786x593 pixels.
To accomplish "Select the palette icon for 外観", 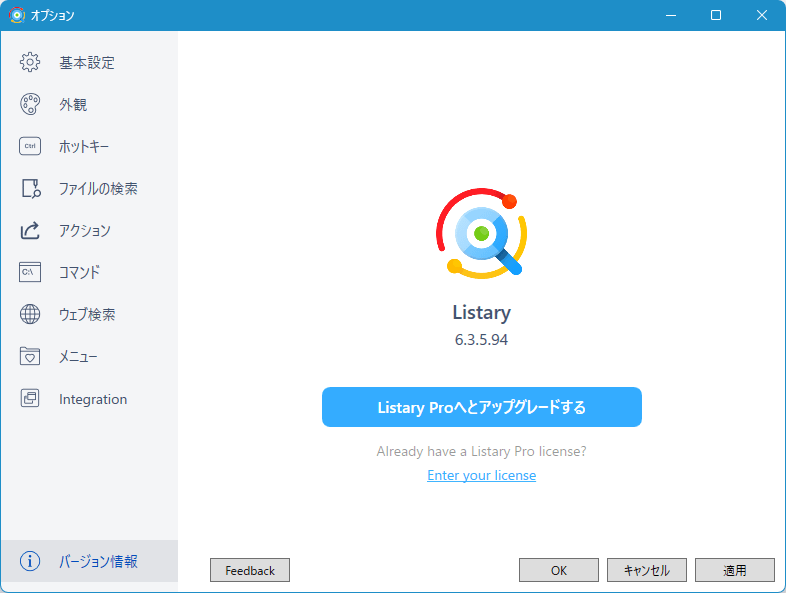I will 30,104.
